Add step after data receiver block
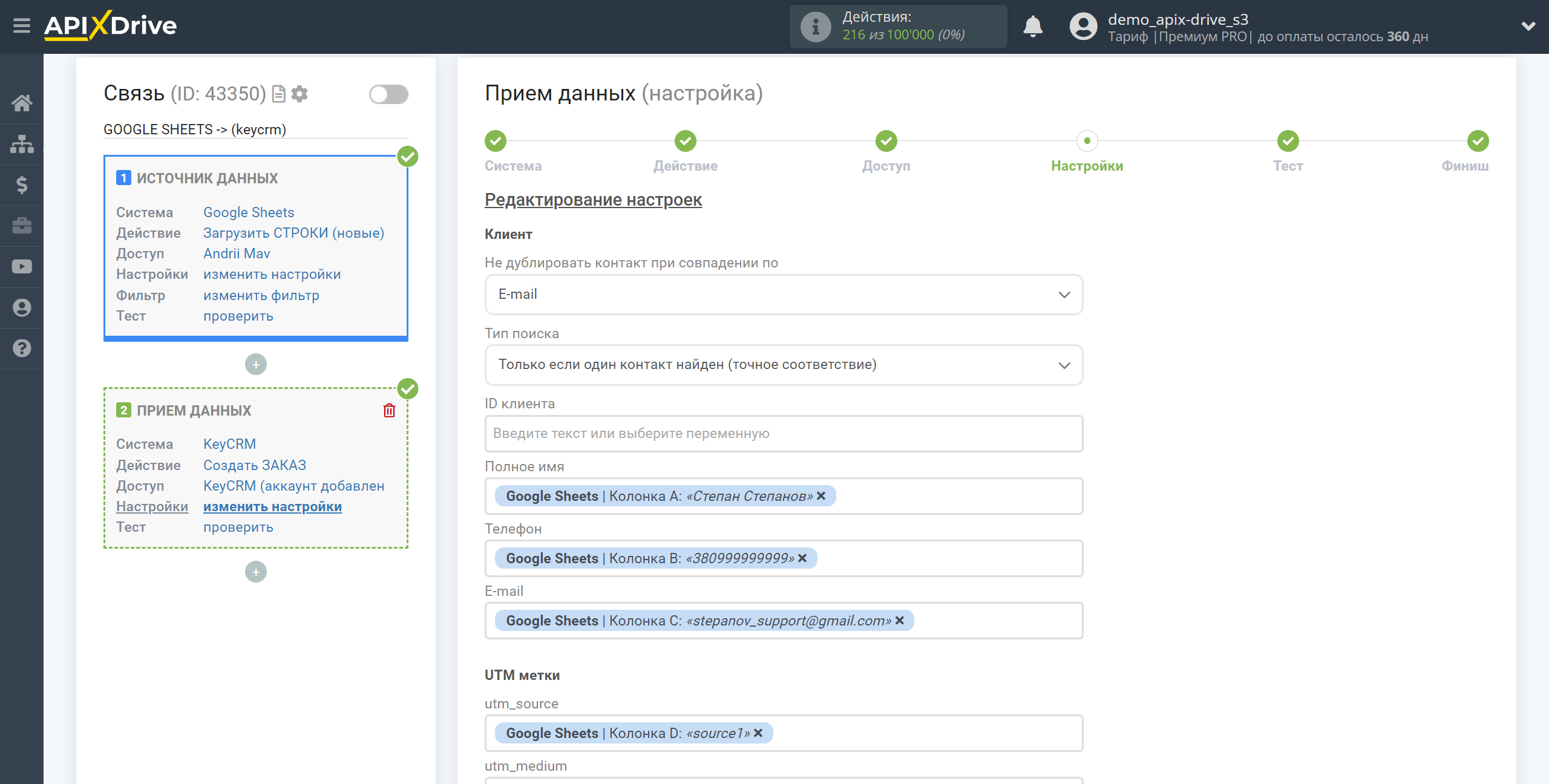1549x784 pixels. (x=256, y=572)
